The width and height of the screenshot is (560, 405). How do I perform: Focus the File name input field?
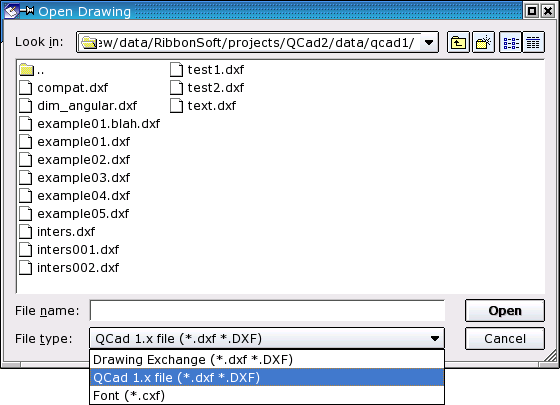coord(267,311)
